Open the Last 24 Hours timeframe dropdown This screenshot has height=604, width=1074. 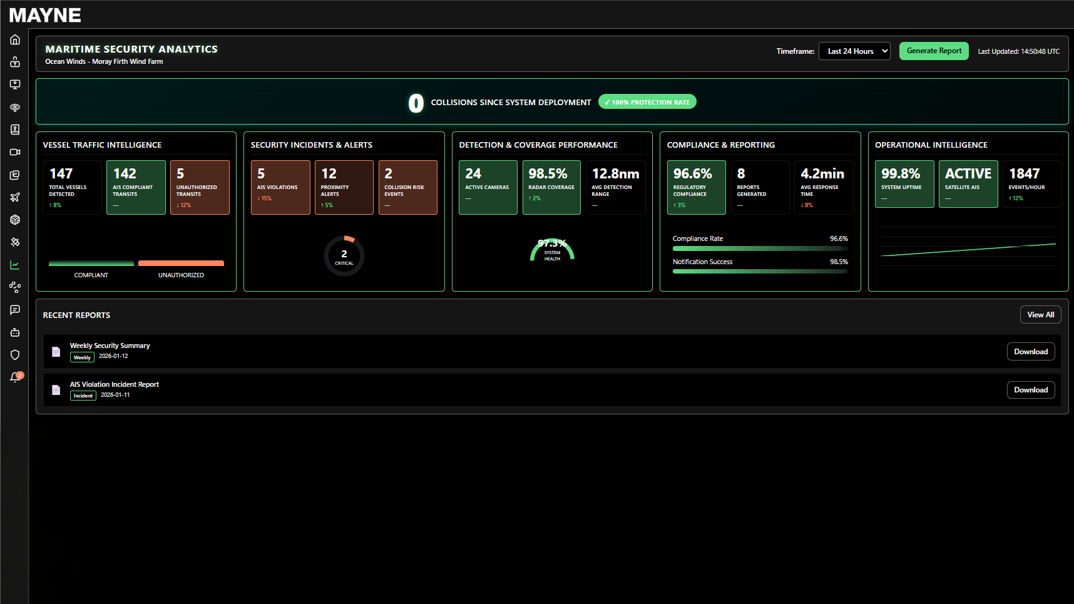point(854,50)
